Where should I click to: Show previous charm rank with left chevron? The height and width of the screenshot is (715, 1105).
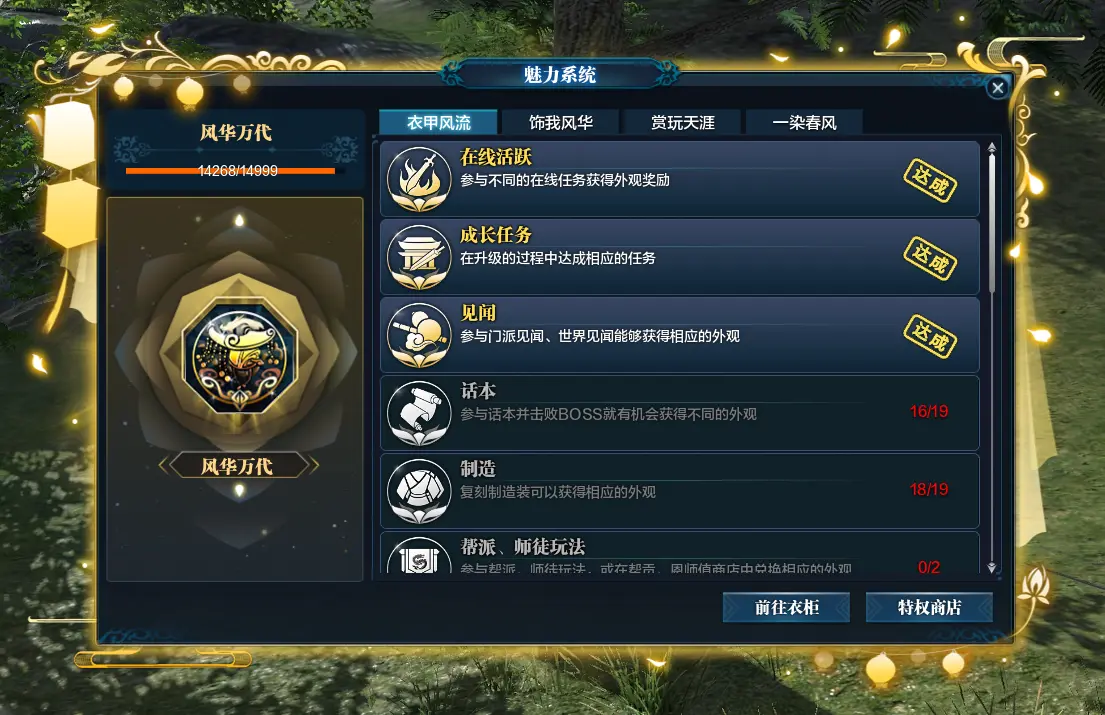tap(163, 466)
